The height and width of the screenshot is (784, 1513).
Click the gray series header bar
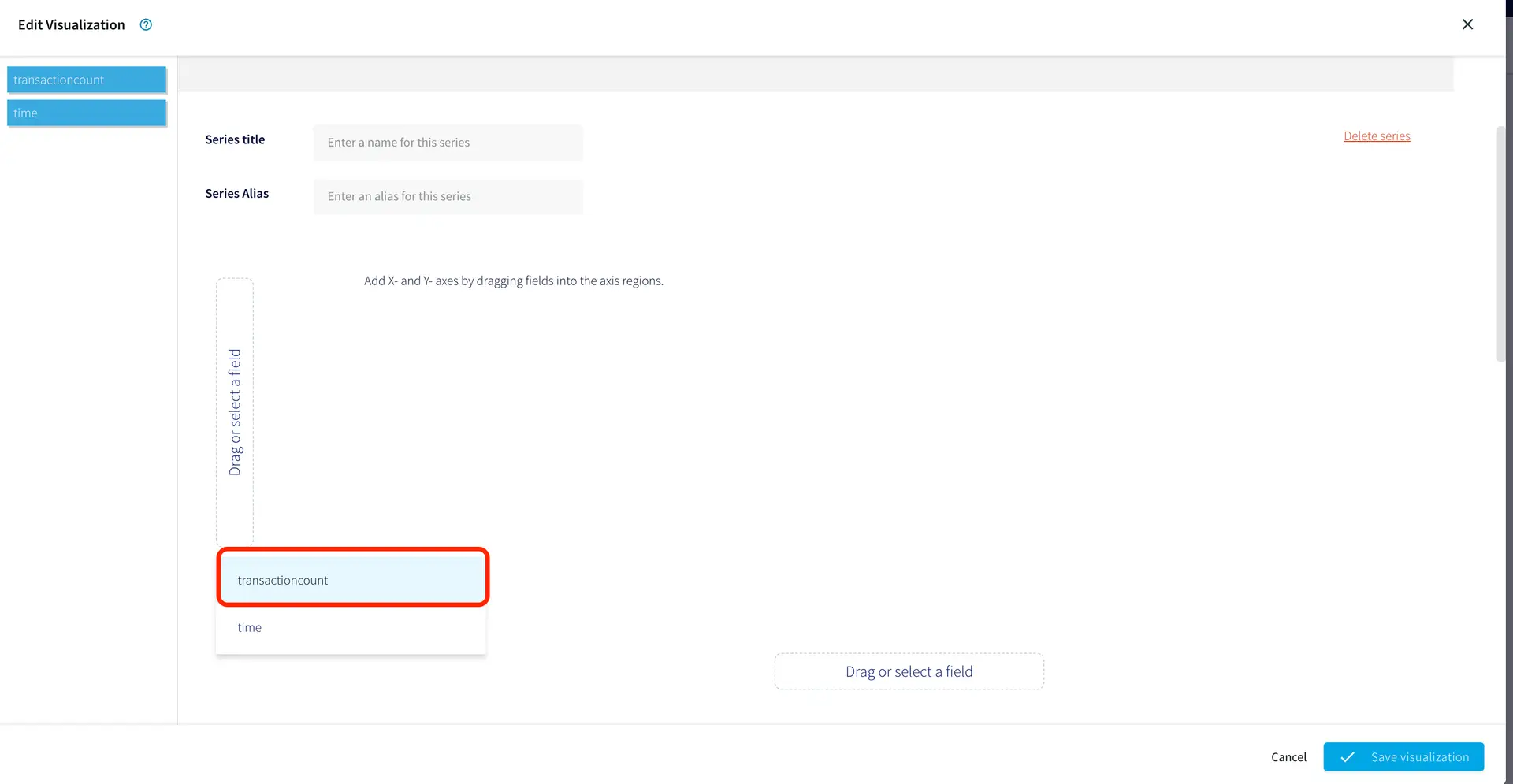pos(815,74)
